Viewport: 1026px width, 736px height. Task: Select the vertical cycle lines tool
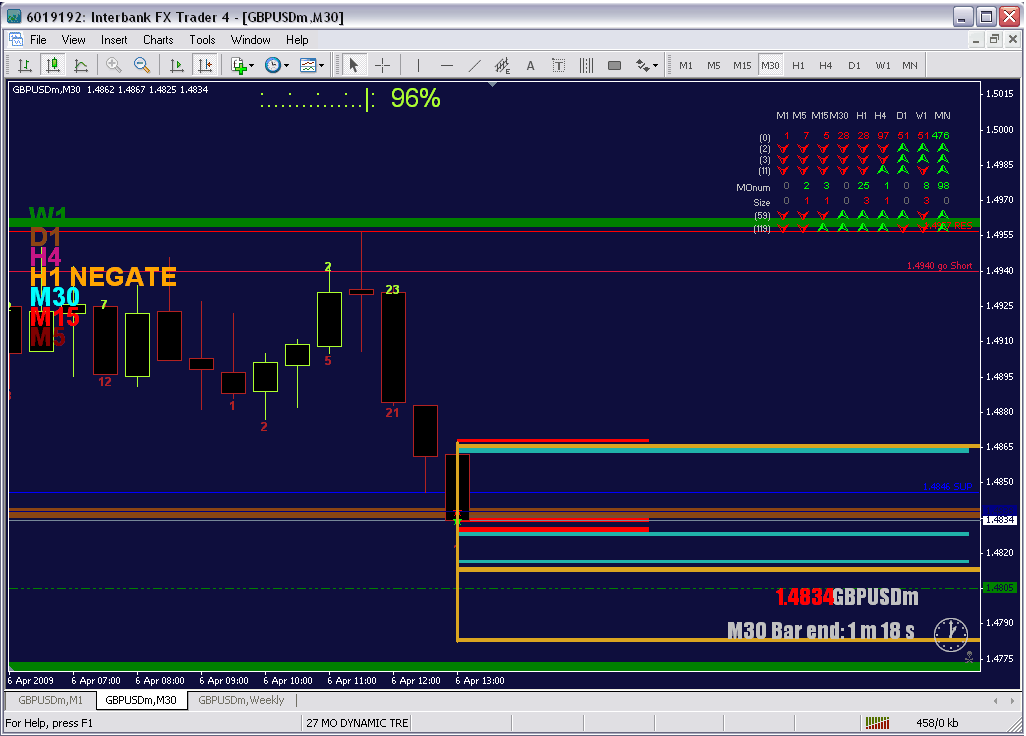[x=586, y=65]
